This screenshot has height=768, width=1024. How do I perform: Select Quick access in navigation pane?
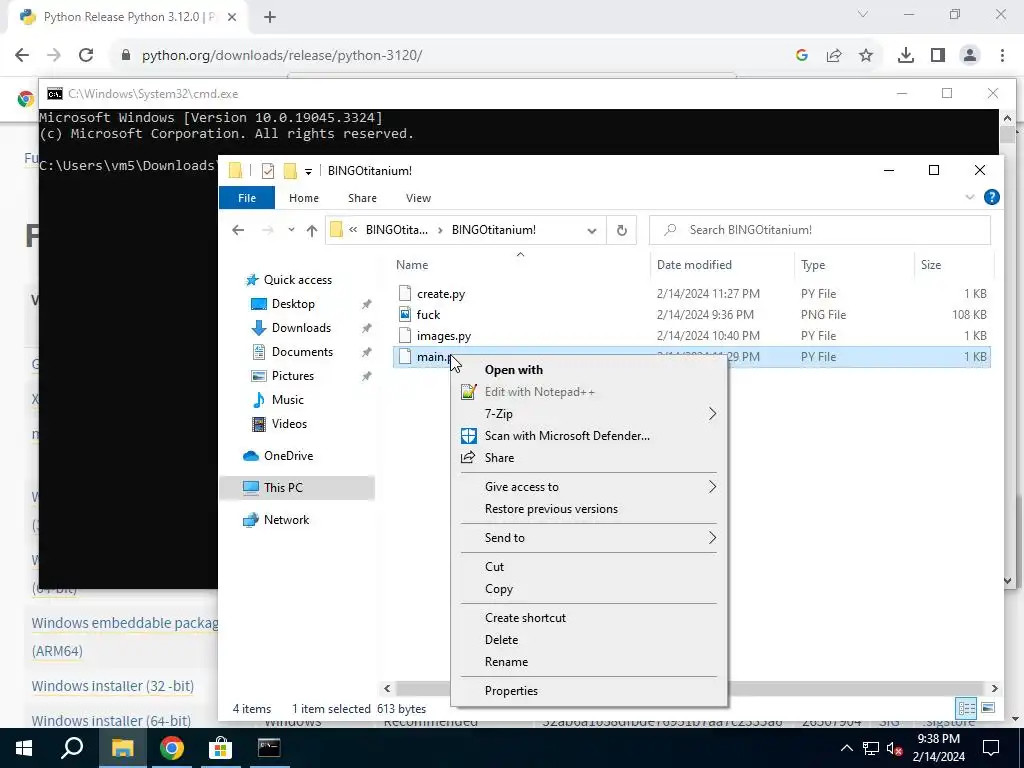coord(297,280)
